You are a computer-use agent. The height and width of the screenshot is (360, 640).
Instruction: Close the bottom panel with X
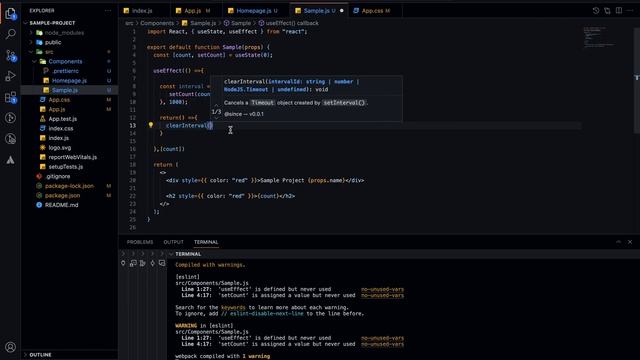point(630,242)
